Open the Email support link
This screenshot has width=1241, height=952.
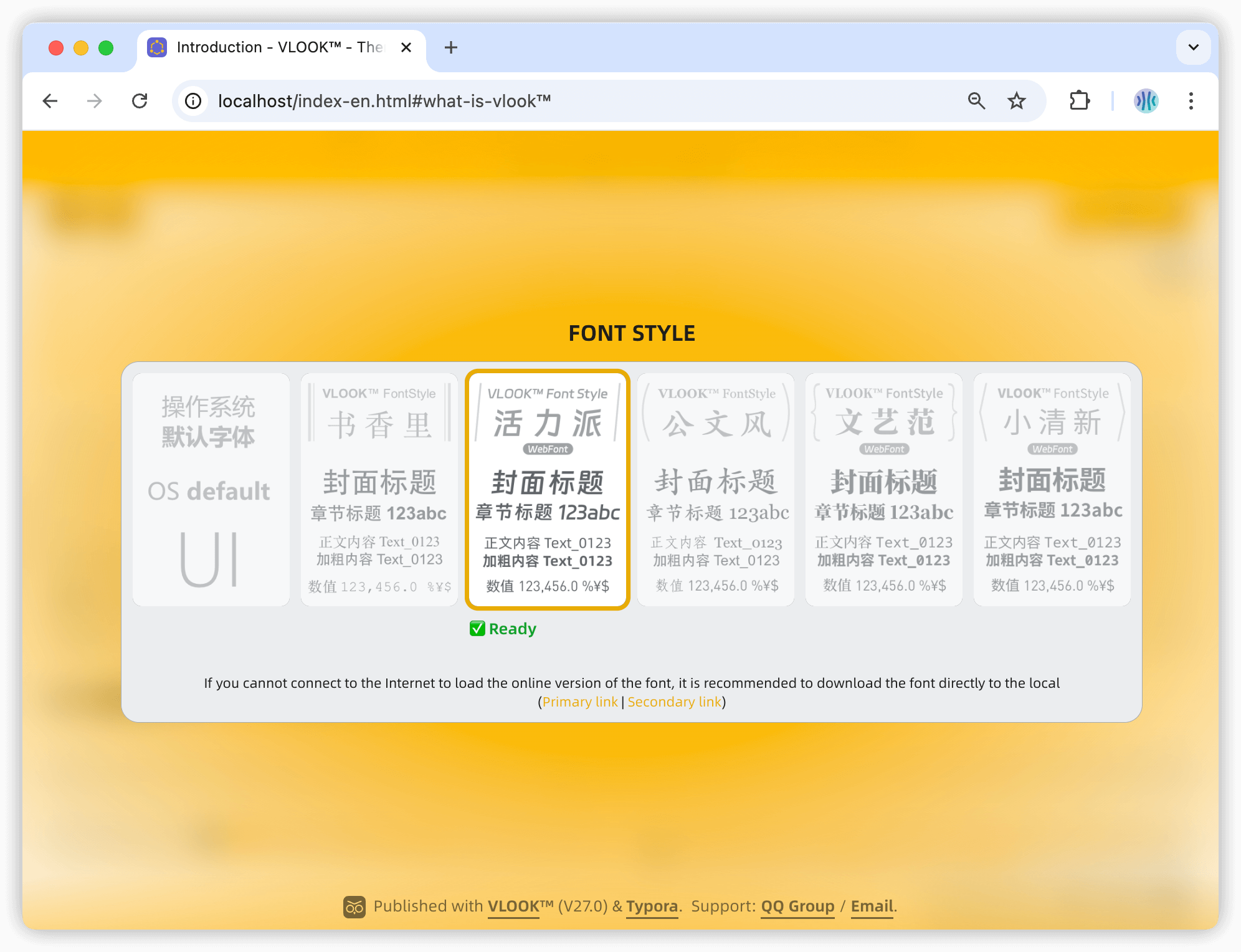coord(872,906)
